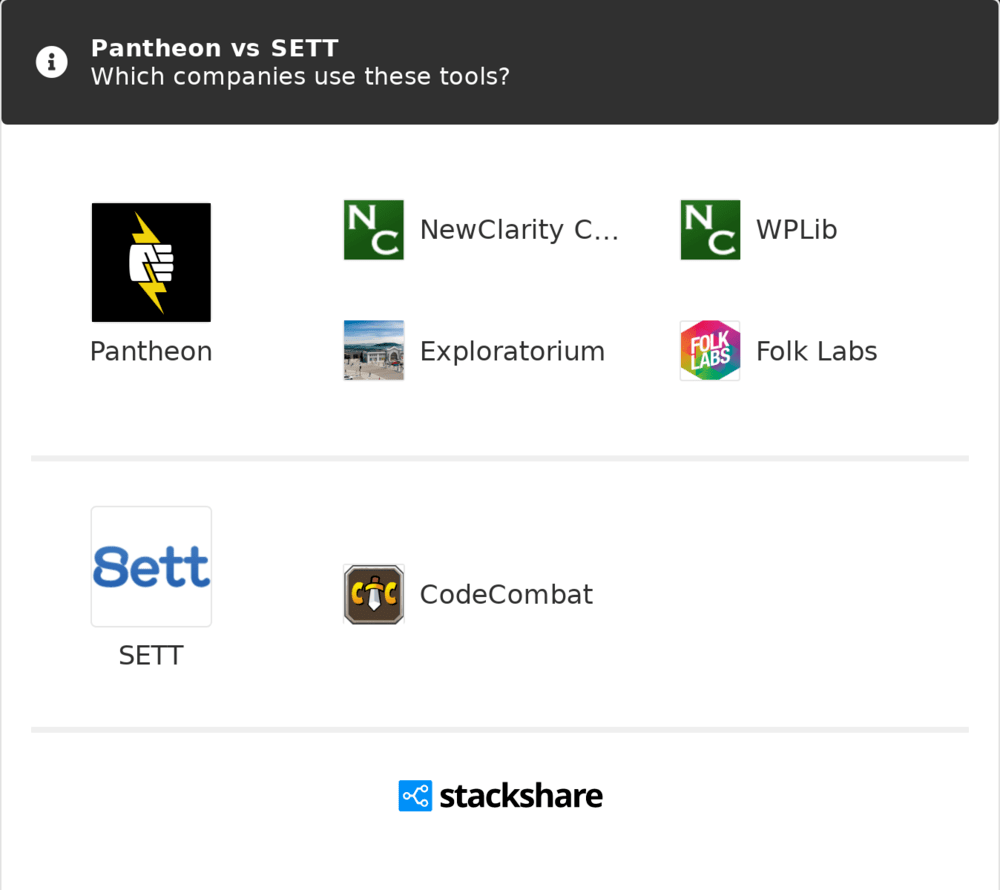
Task: Open the NewClarity C... company link
Action: pyautogui.click(x=519, y=230)
